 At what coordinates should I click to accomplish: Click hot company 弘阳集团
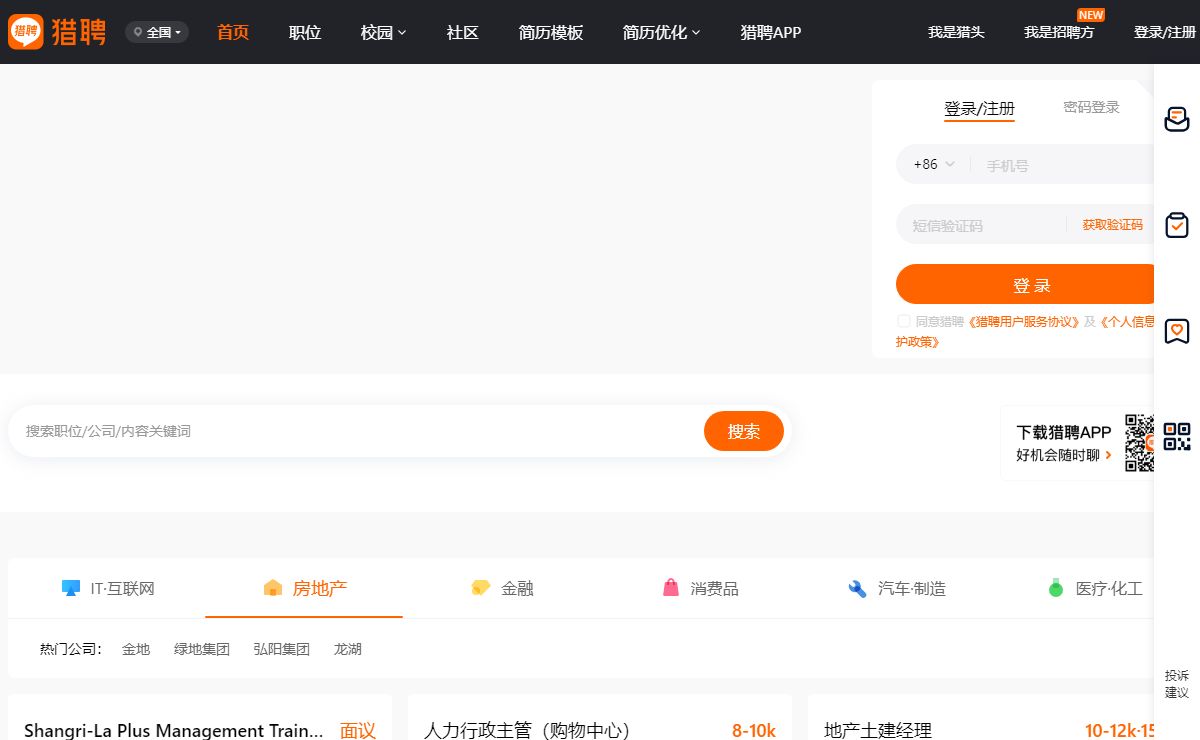click(x=282, y=649)
